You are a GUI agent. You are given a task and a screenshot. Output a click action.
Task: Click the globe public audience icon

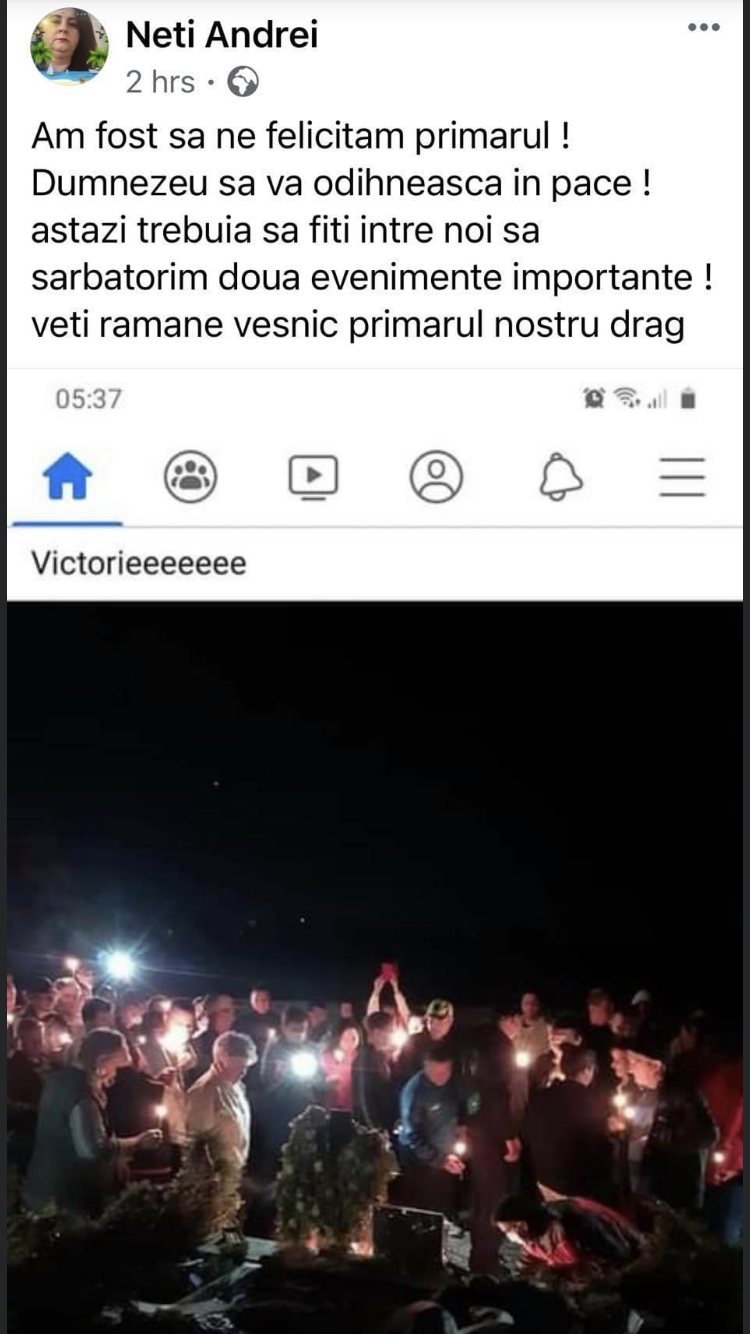click(242, 82)
